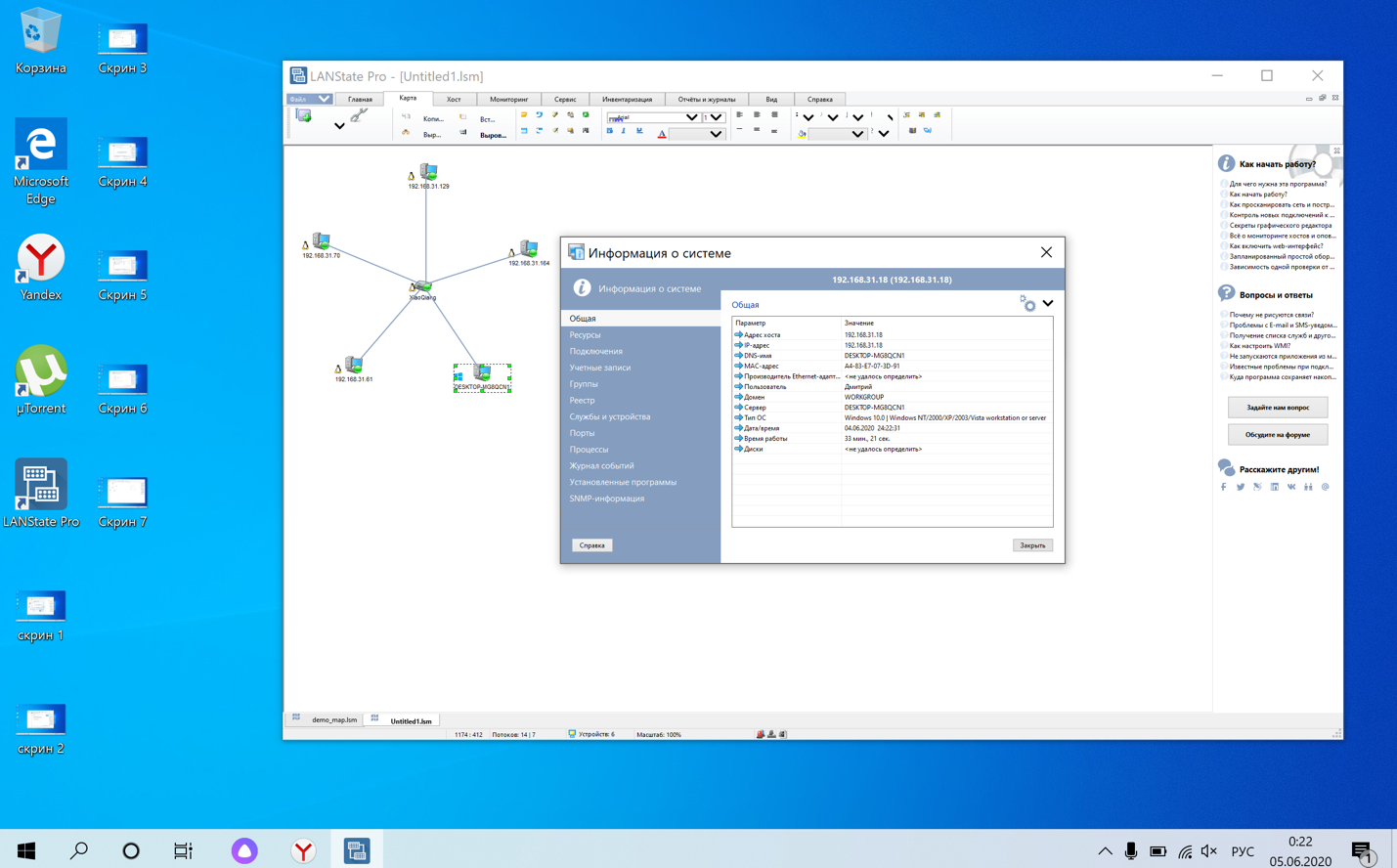Click the Справка button in dialog

[591, 545]
